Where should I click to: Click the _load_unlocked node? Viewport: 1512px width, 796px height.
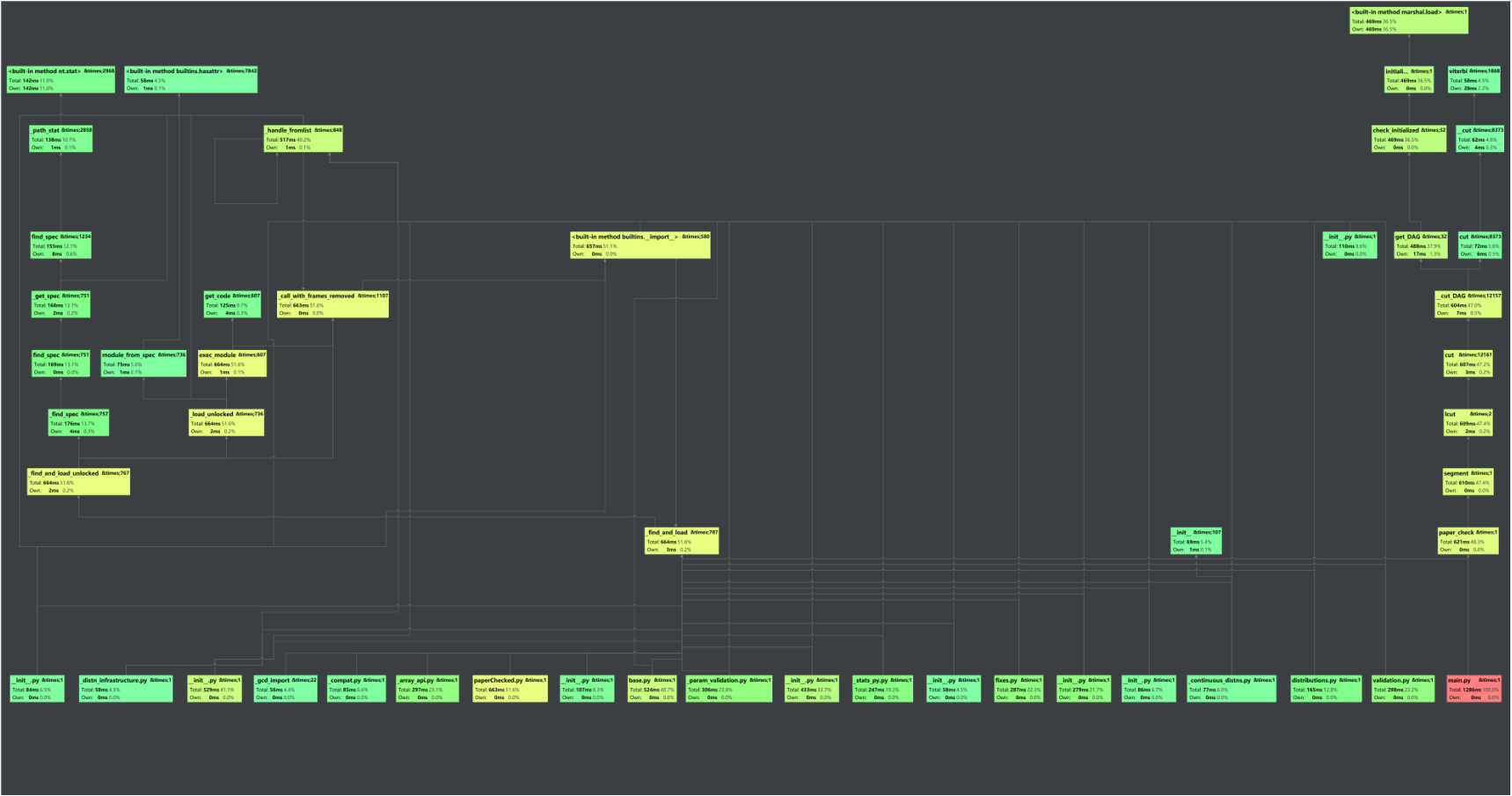pos(227,422)
